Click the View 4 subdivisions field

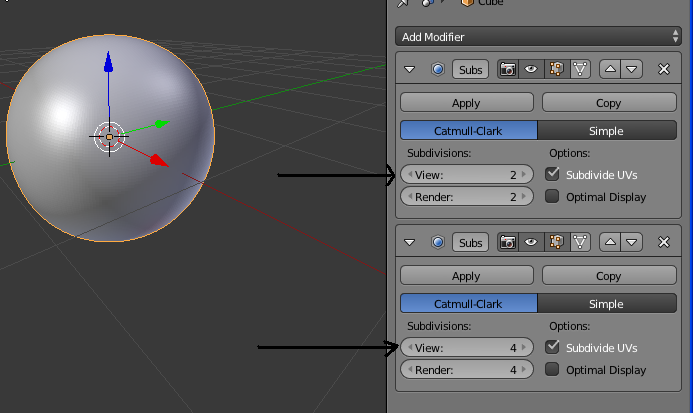click(x=467, y=348)
